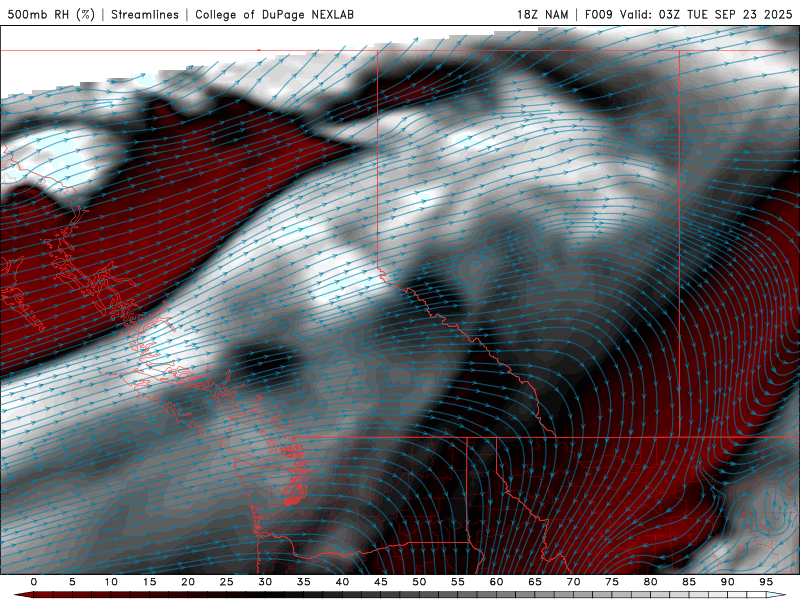Screen dimensions: 800x600
Task: Click "College of DuPage NEXLAB" text
Action: pos(274,14)
